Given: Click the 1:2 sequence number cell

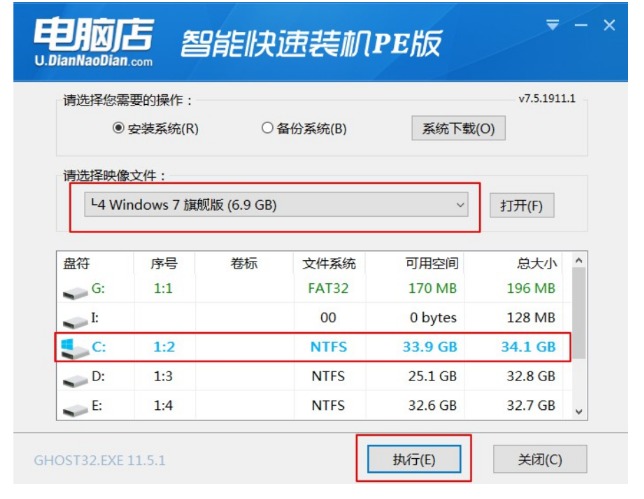Looking at the screenshot, I should point(164,347).
